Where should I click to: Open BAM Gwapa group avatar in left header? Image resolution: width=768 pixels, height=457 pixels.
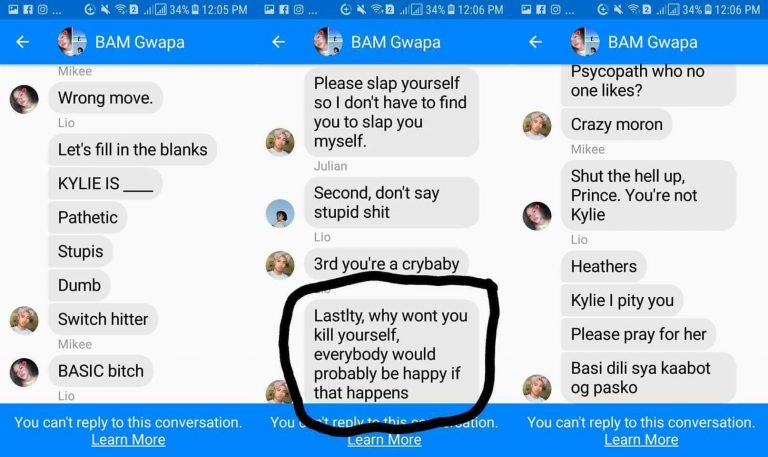tap(72, 42)
